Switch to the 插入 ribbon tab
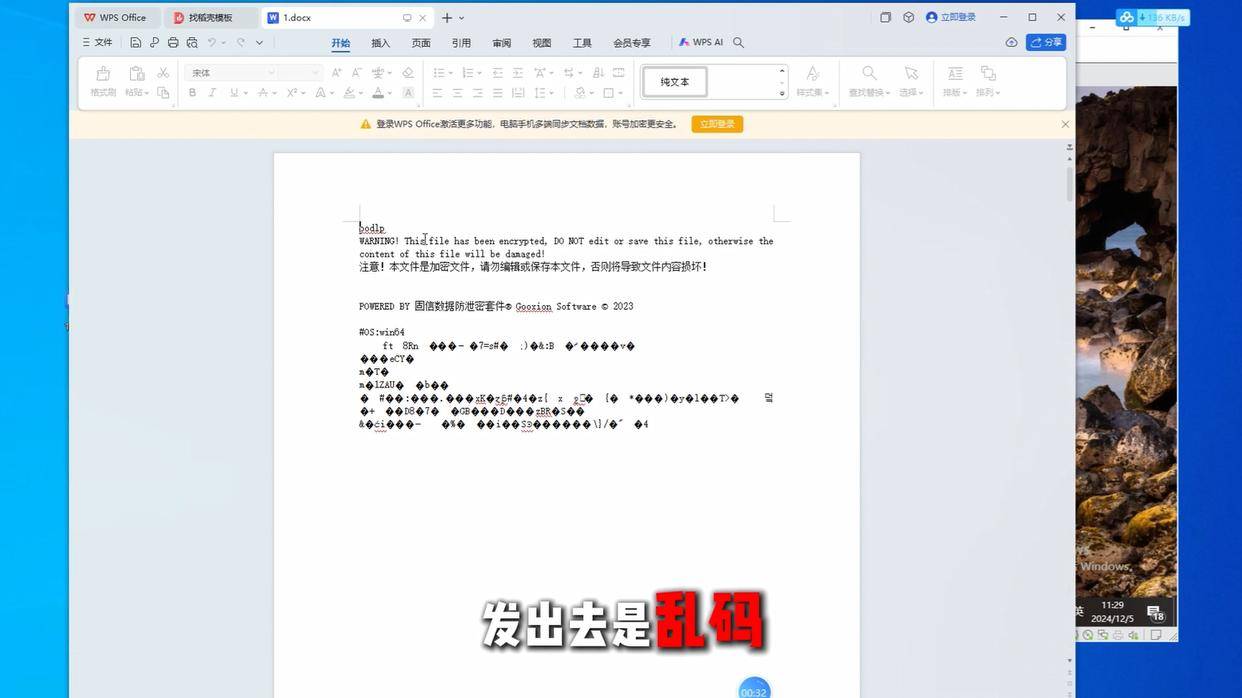This screenshot has width=1242, height=698. pyautogui.click(x=380, y=43)
